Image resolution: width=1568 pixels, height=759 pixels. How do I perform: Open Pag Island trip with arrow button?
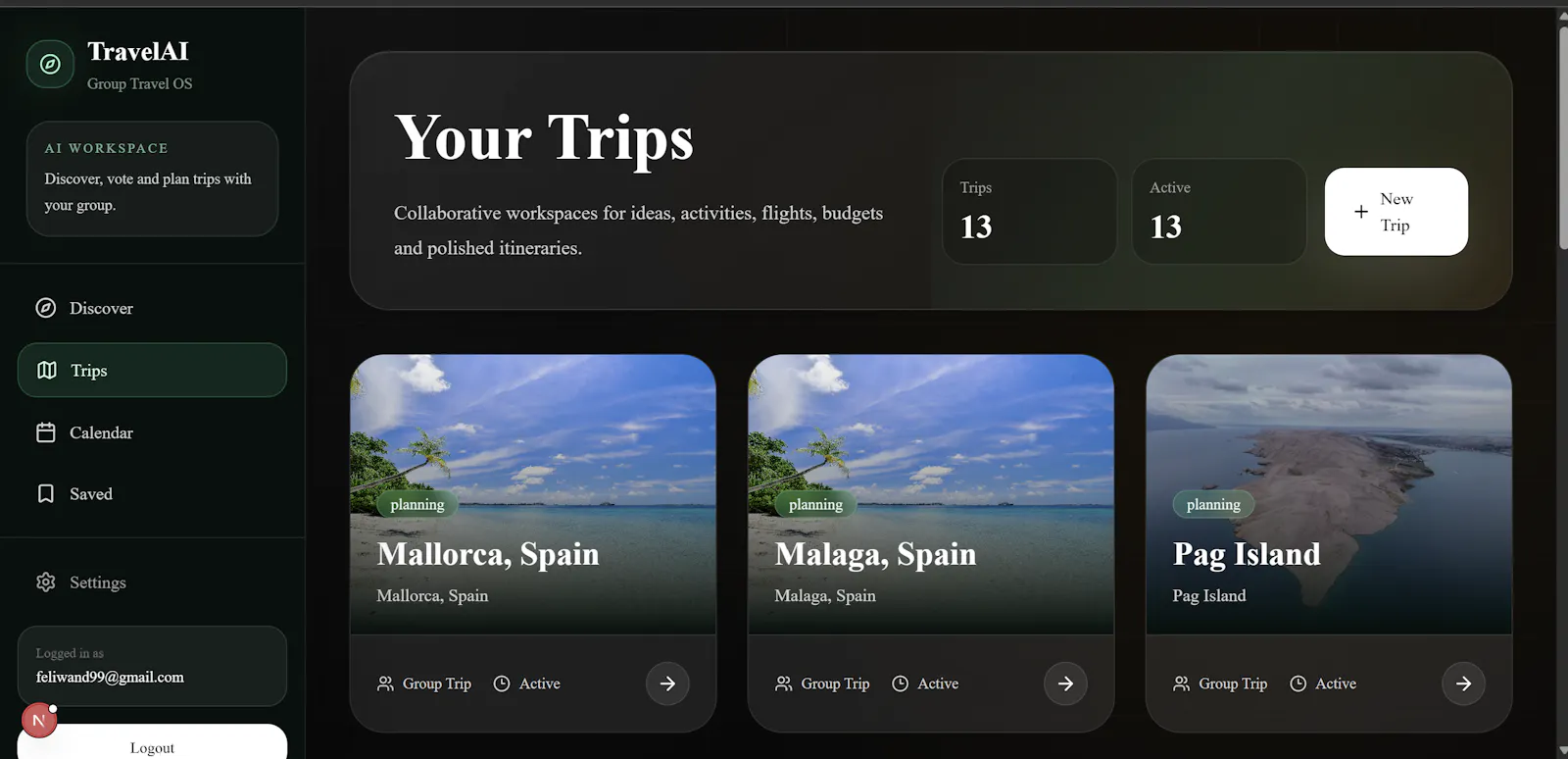tap(1463, 683)
